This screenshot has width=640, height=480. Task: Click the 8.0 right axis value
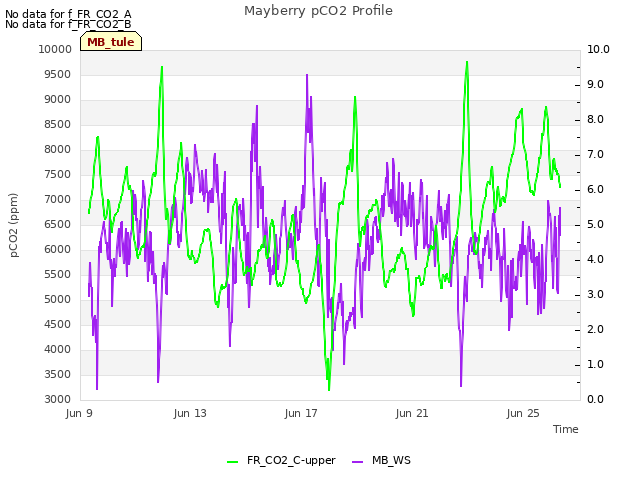(x=595, y=120)
